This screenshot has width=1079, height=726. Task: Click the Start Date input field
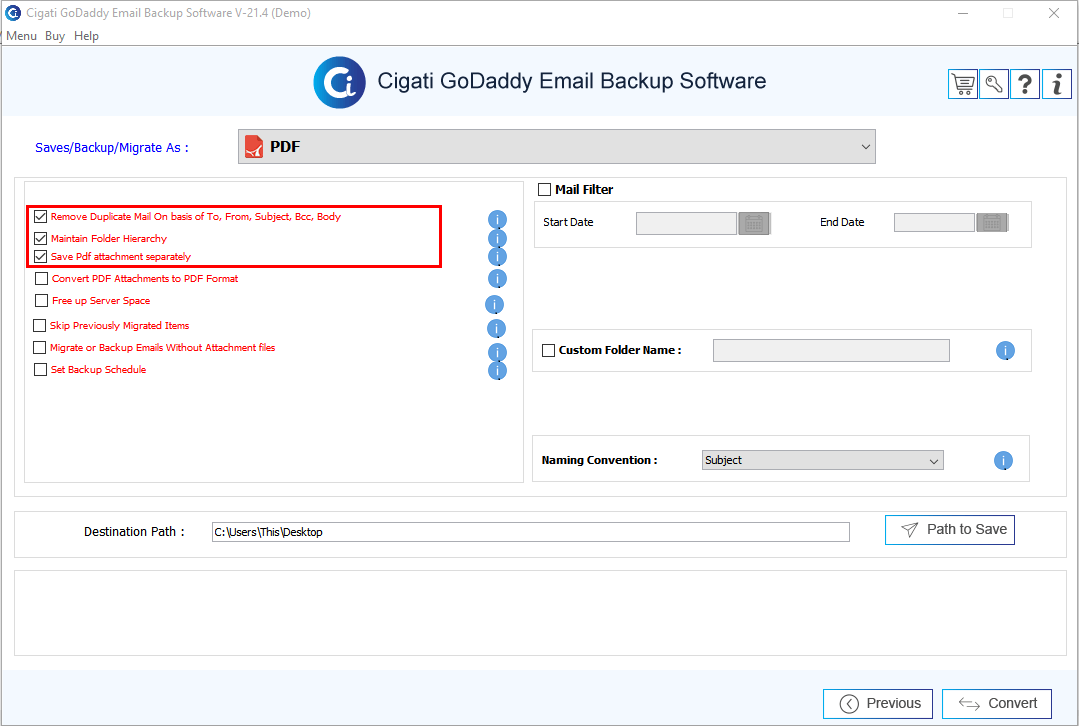pos(686,223)
